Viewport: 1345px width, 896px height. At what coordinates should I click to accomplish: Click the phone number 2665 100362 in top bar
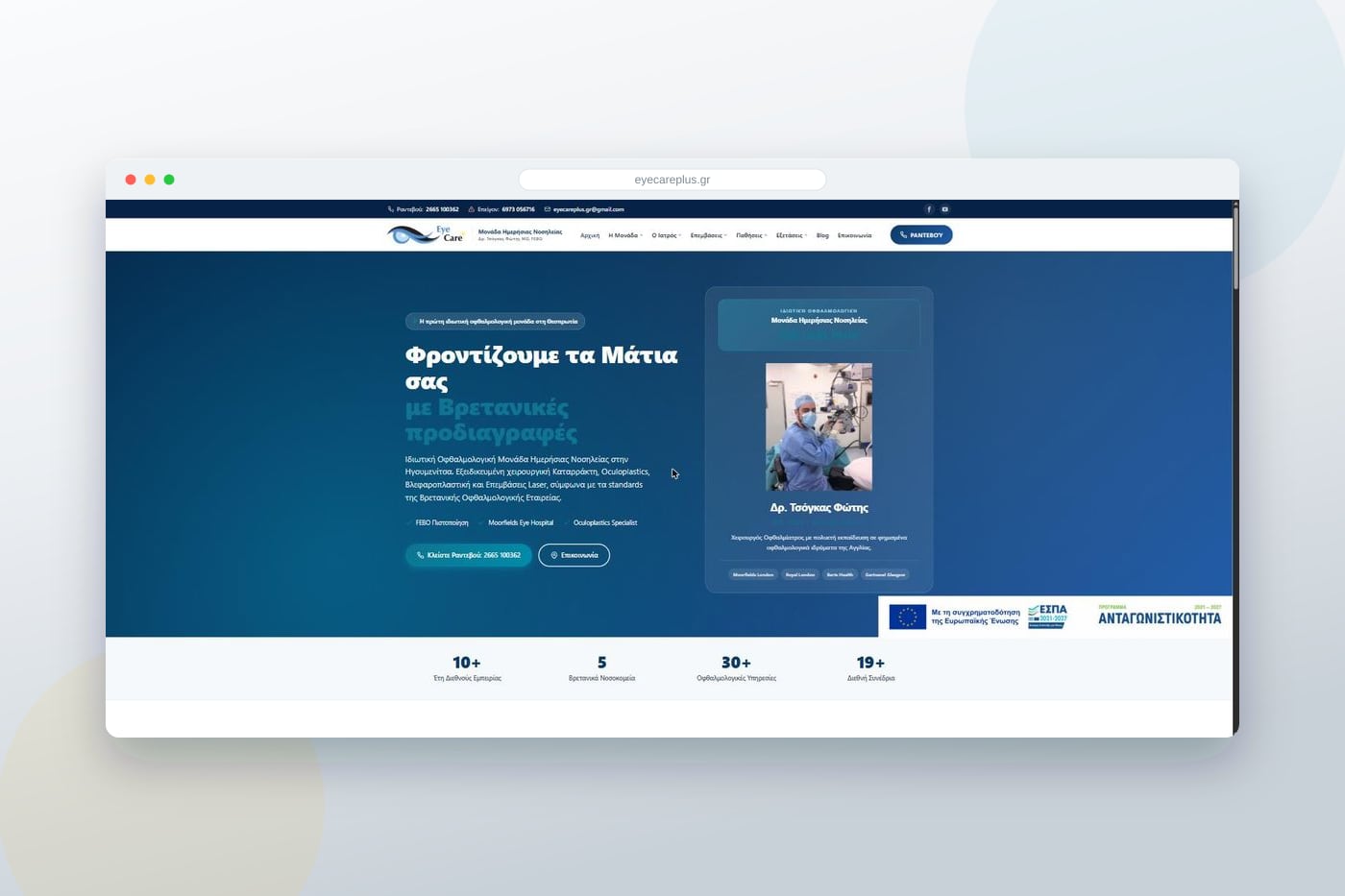442,209
